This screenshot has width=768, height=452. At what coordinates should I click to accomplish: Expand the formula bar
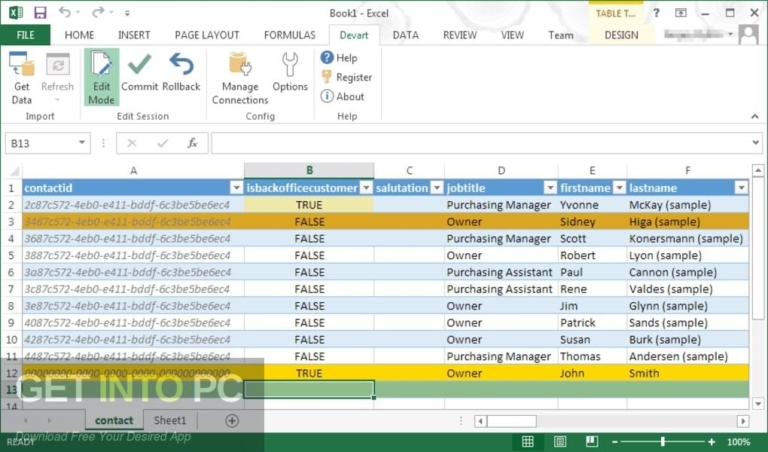point(755,143)
